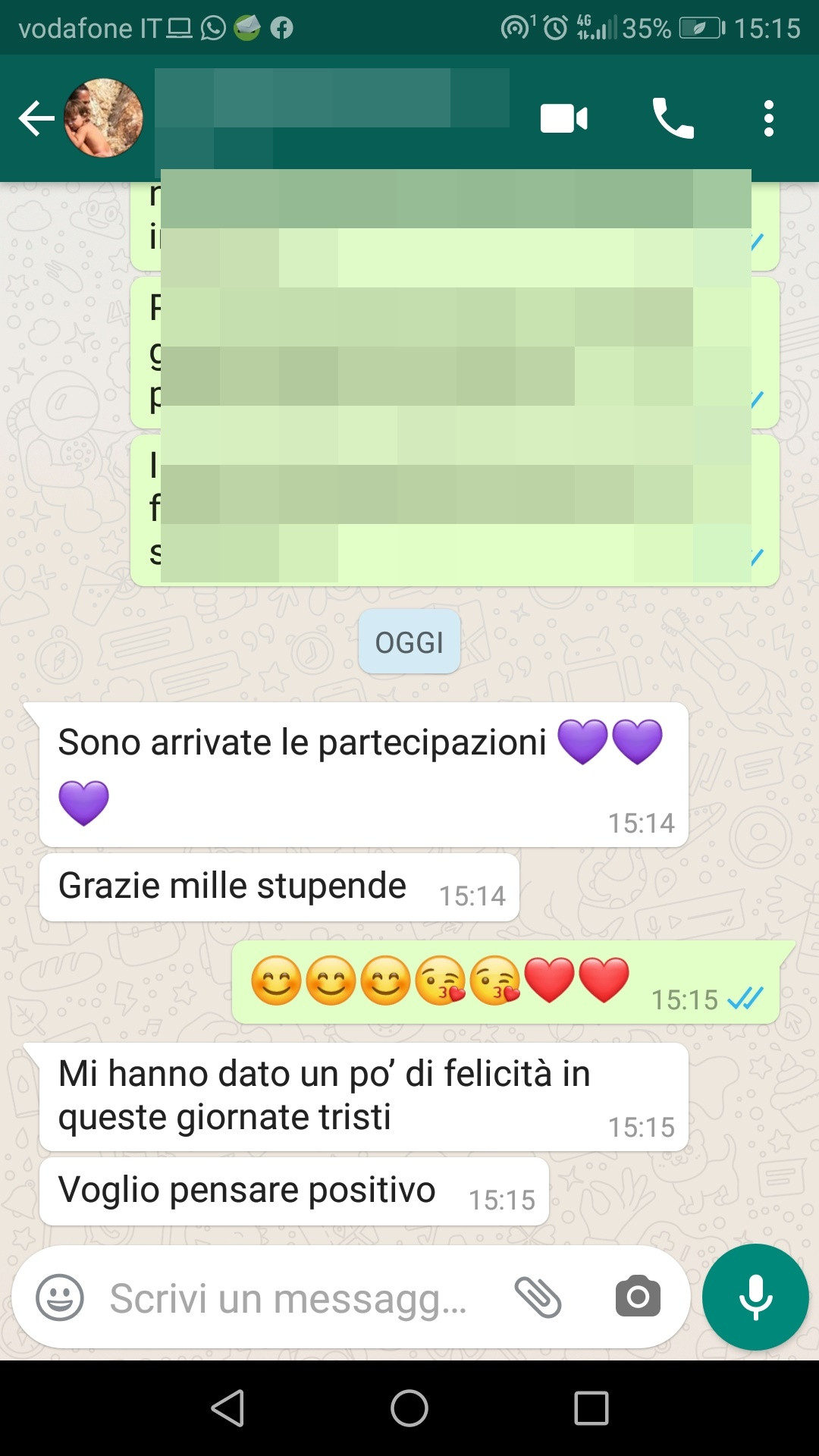Tap the sent emoji message bubble
The image size is (819, 1456).
click(x=506, y=982)
